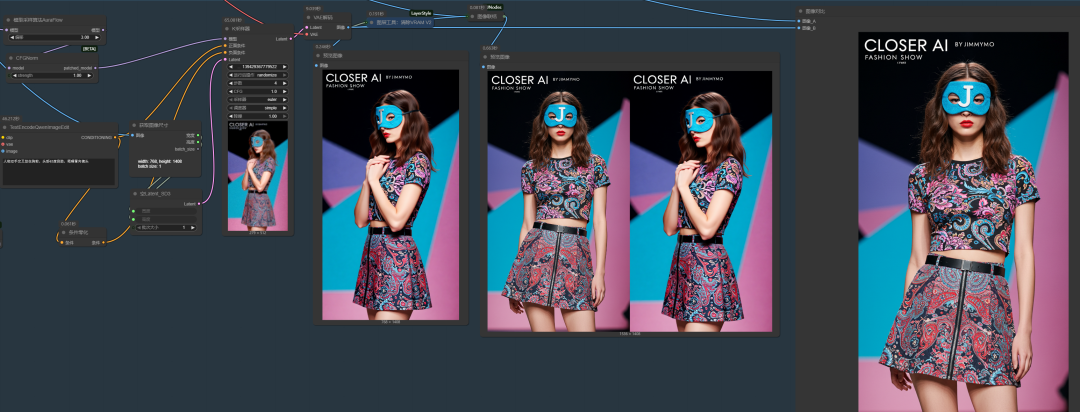Collapse the VAE decode node title dot
Image resolution: width=1080 pixels, height=412 pixels.
[308, 17]
